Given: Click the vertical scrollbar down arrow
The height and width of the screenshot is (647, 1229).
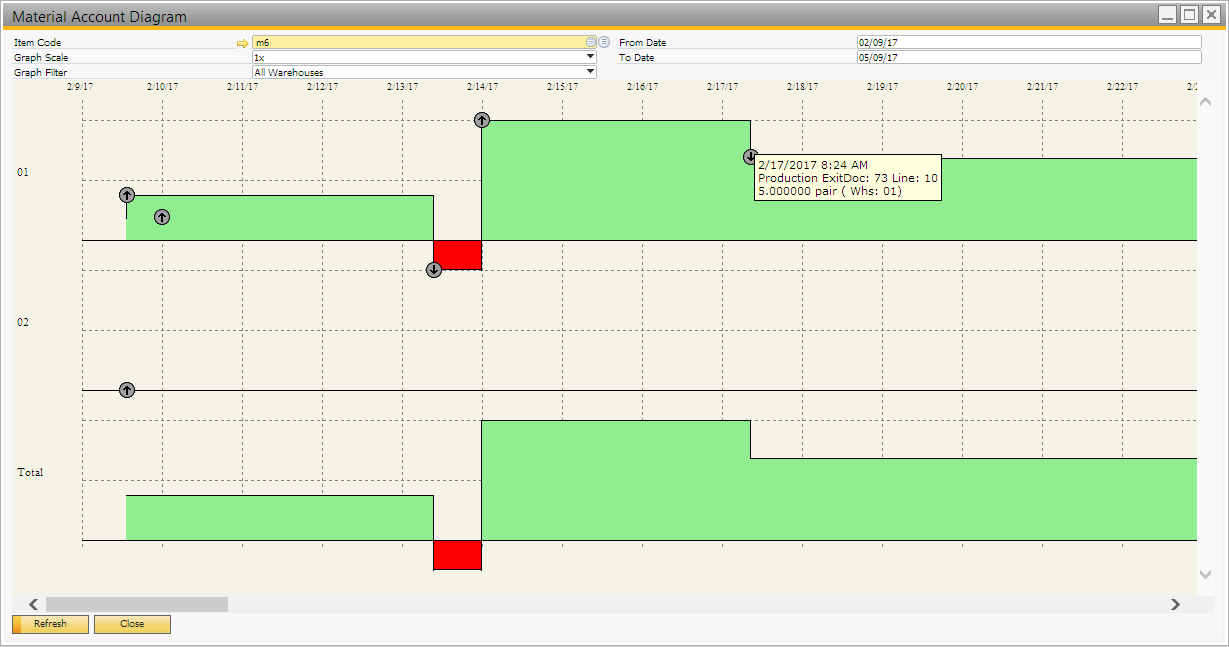Looking at the screenshot, I should (x=1204, y=574).
